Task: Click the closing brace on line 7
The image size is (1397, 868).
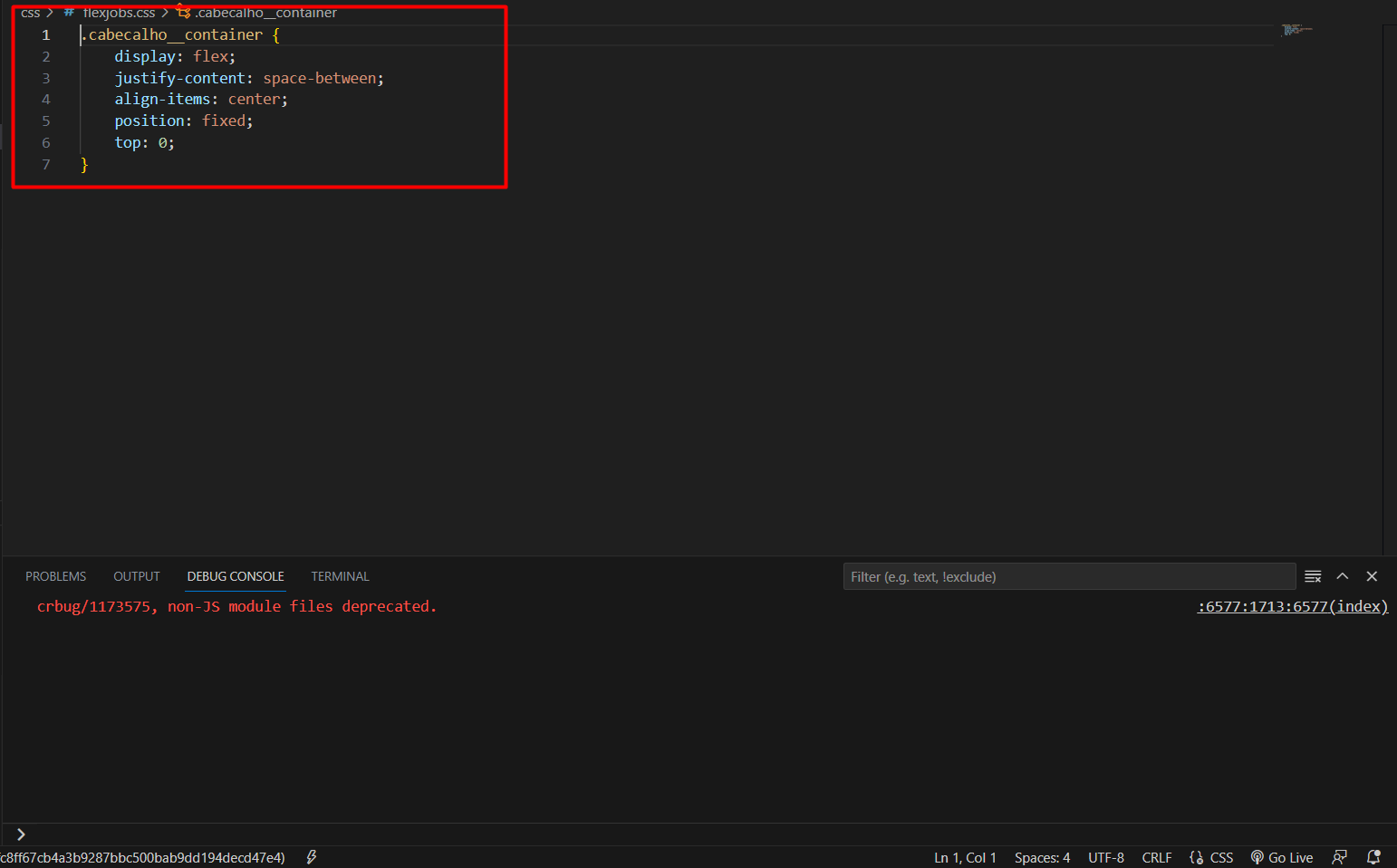Action: 84,164
